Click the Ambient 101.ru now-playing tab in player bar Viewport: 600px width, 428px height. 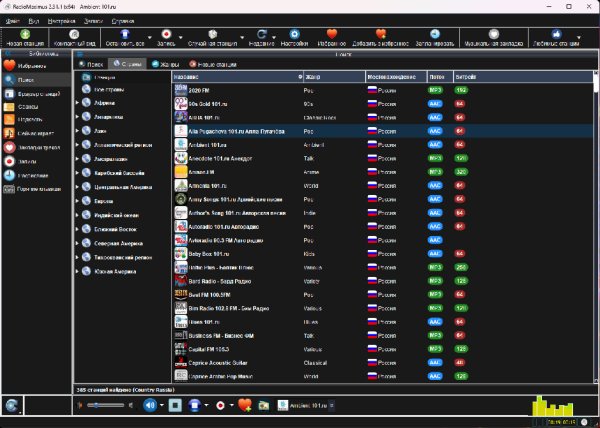coord(306,405)
